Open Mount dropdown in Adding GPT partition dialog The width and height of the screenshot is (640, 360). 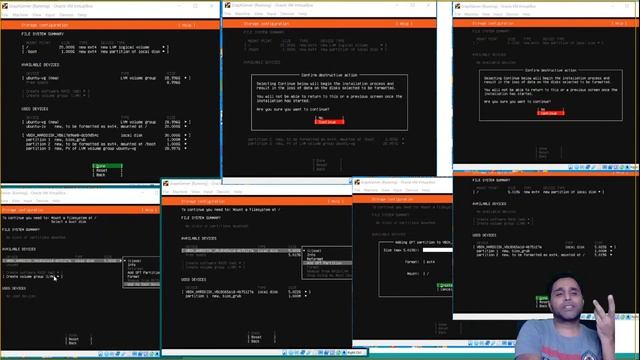pos(426,274)
